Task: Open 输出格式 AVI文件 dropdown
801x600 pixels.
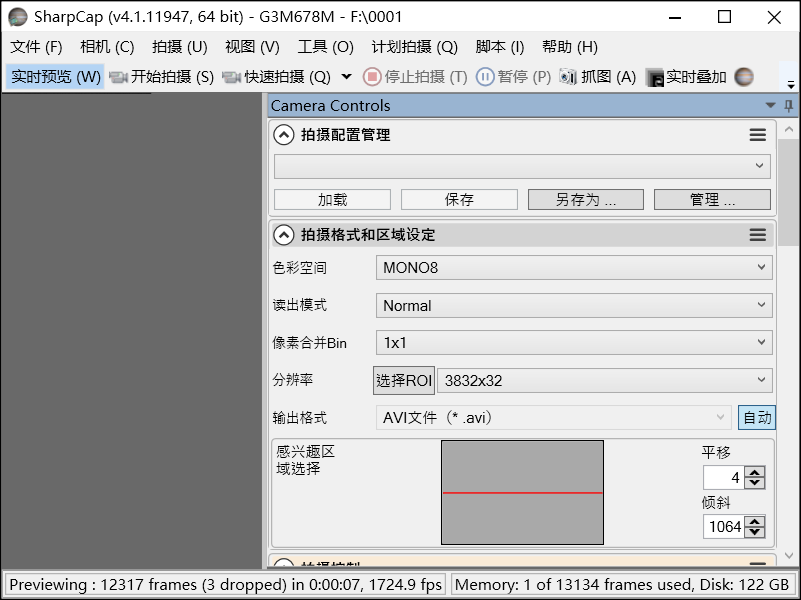Action: click(x=554, y=418)
